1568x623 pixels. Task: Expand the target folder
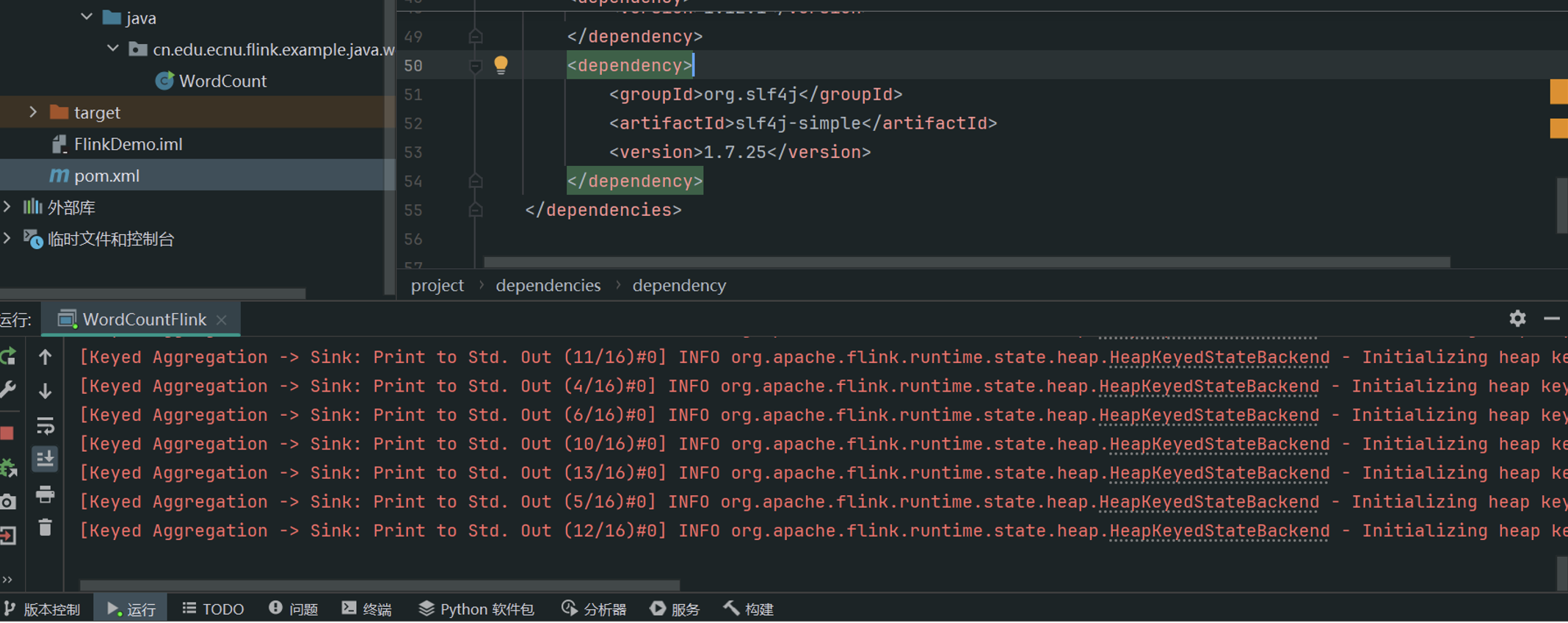point(33,112)
